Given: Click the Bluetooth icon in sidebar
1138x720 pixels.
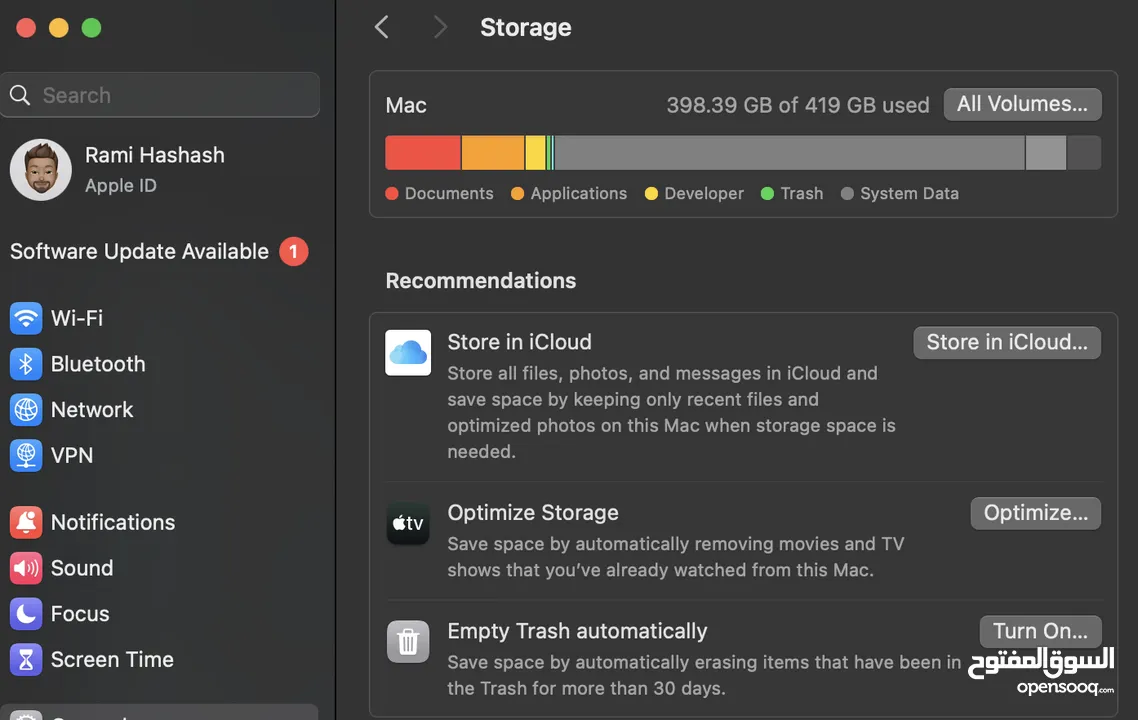Looking at the screenshot, I should (x=26, y=364).
